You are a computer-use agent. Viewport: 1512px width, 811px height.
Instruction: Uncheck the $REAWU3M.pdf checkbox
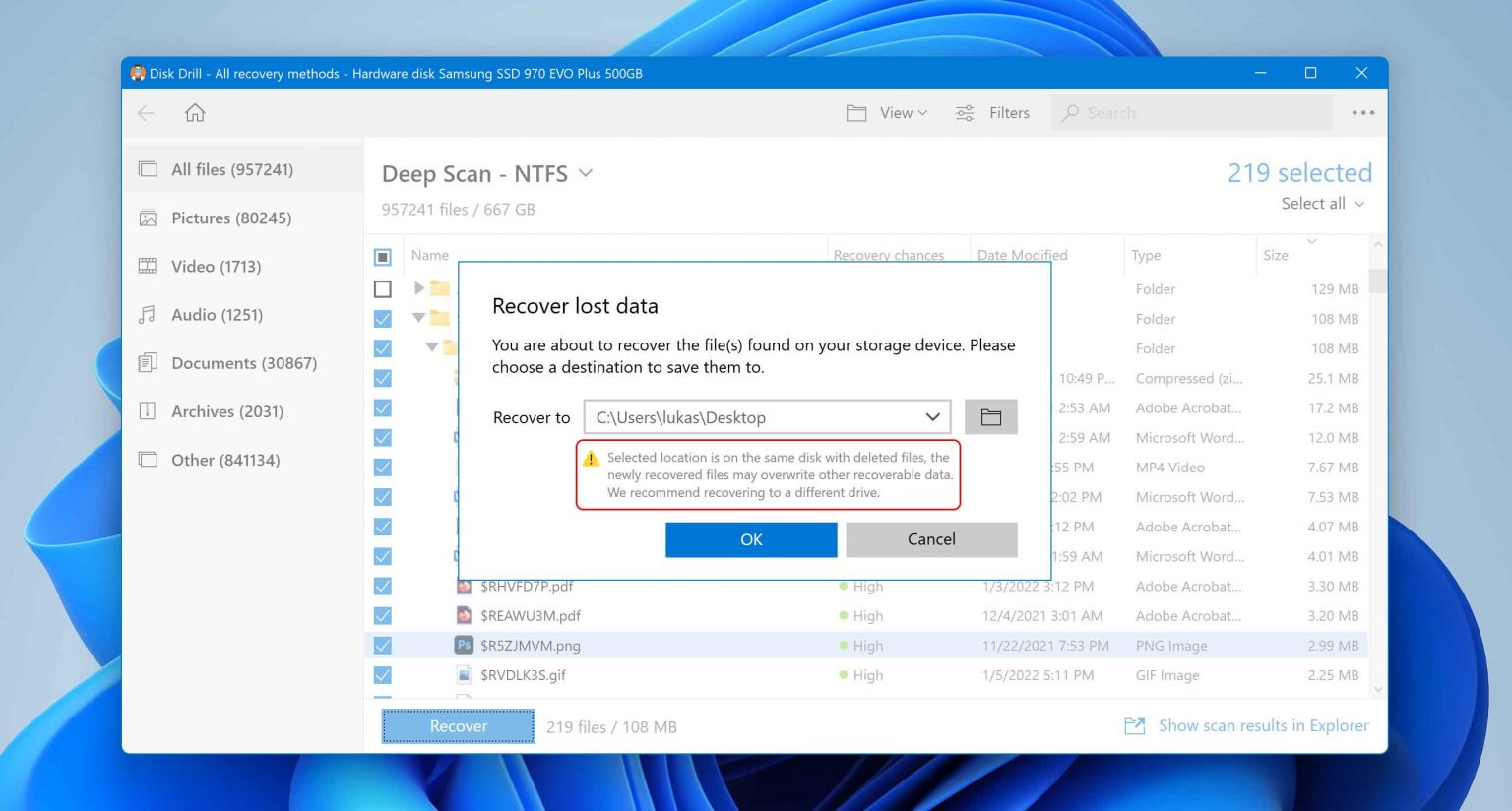[x=383, y=616]
